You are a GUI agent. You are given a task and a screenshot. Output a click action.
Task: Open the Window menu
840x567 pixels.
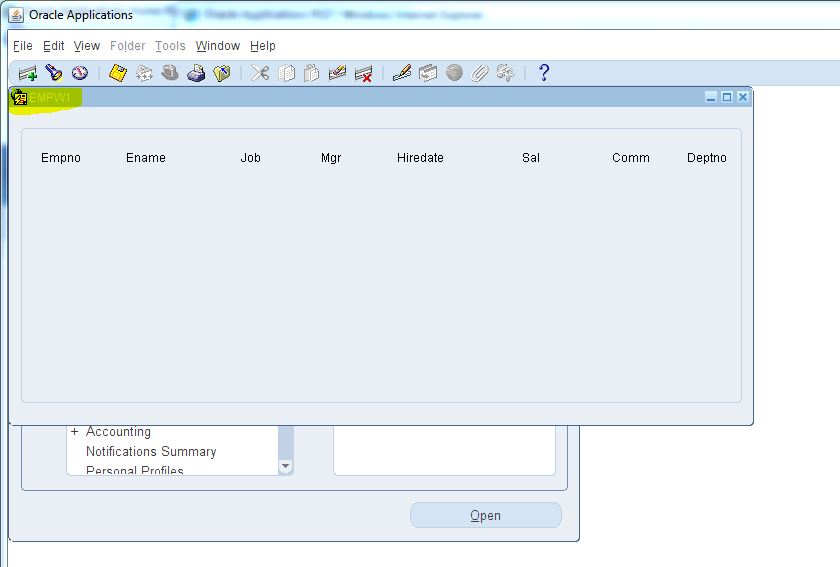point(218,46)
